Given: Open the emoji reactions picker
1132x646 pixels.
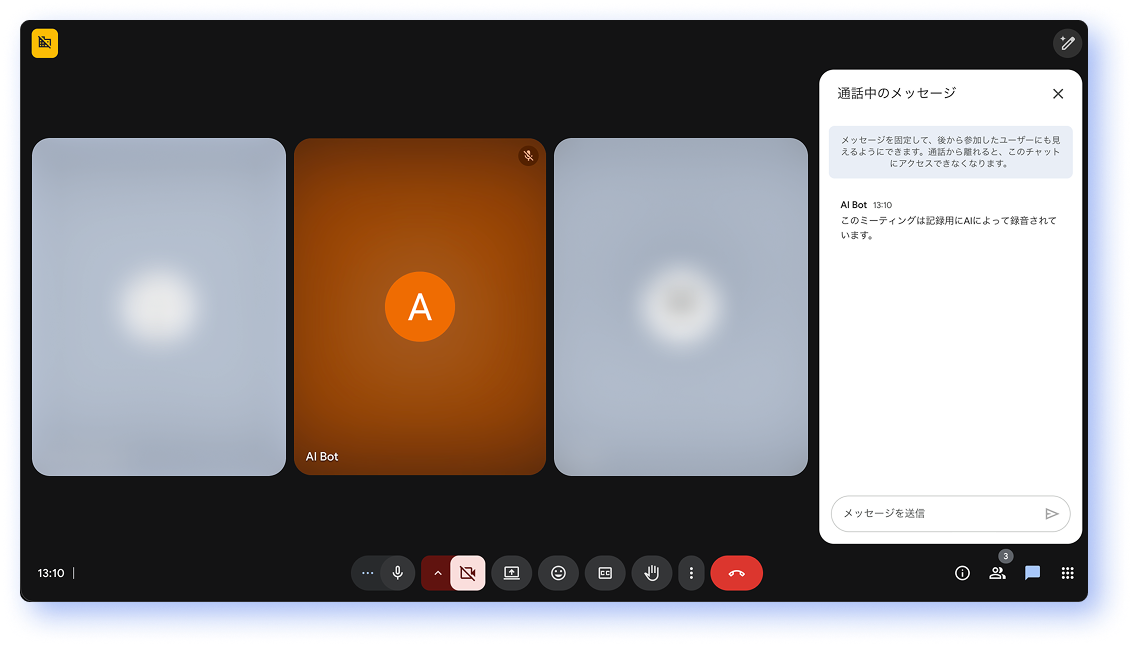Looking at the screenshot, I should 558,573.
